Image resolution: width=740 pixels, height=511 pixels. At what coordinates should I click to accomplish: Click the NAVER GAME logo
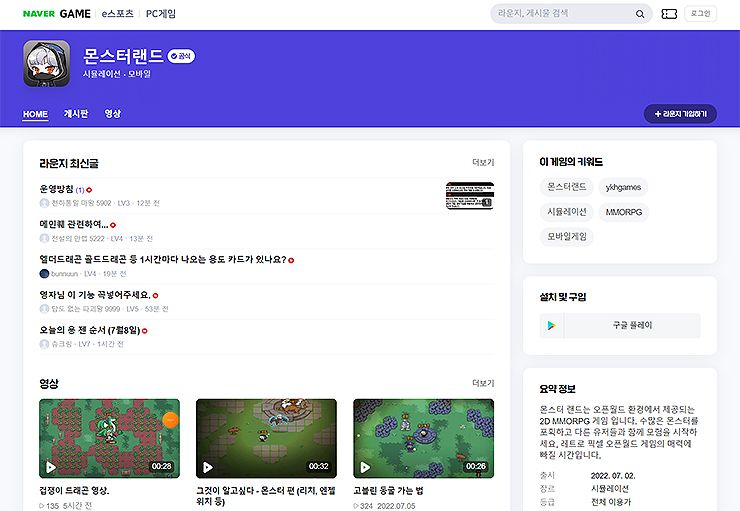57,14
